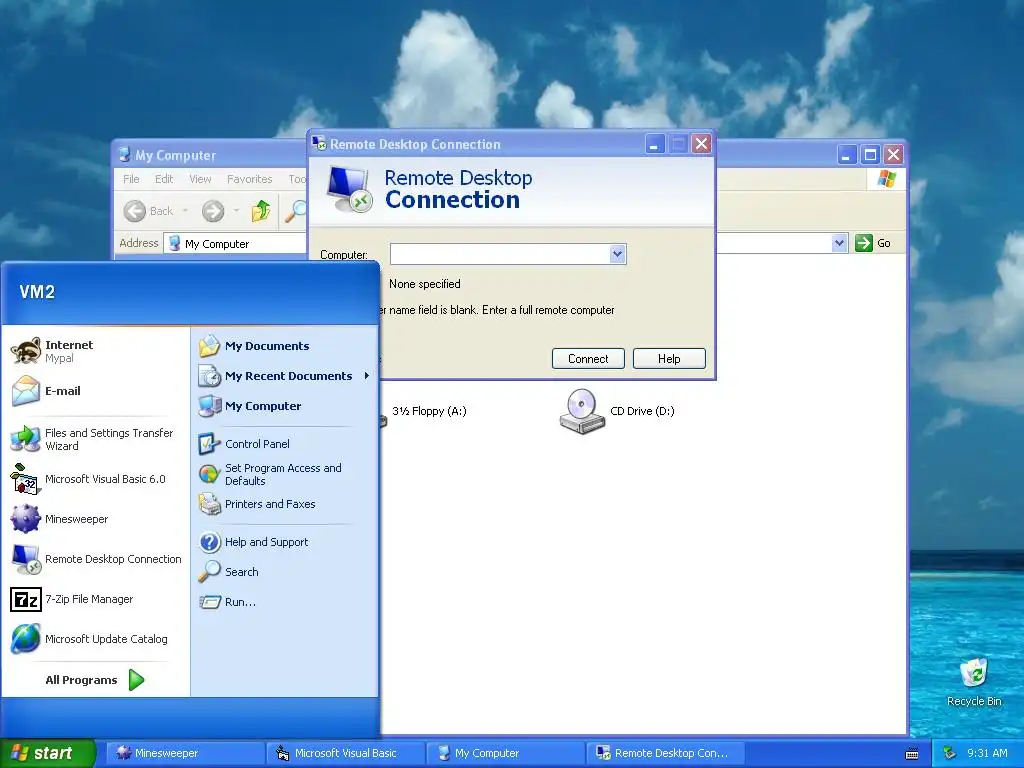Expand the Computer name dropdown

click(x=617, y=254)
